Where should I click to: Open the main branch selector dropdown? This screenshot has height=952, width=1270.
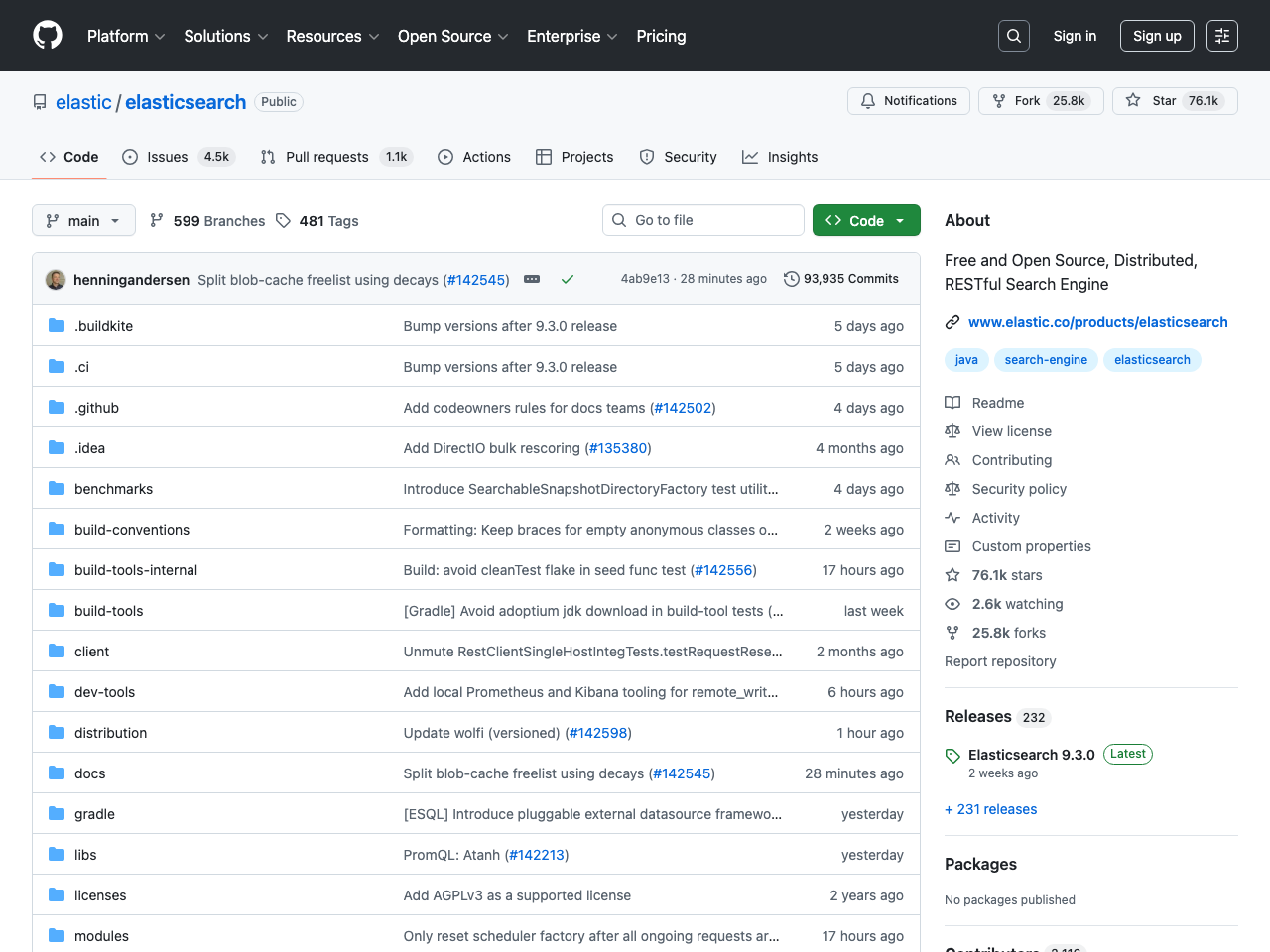83,220
